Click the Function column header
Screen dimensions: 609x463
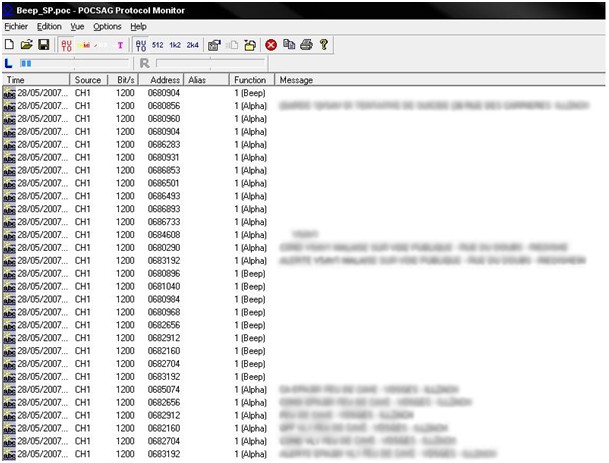[252, 80]
